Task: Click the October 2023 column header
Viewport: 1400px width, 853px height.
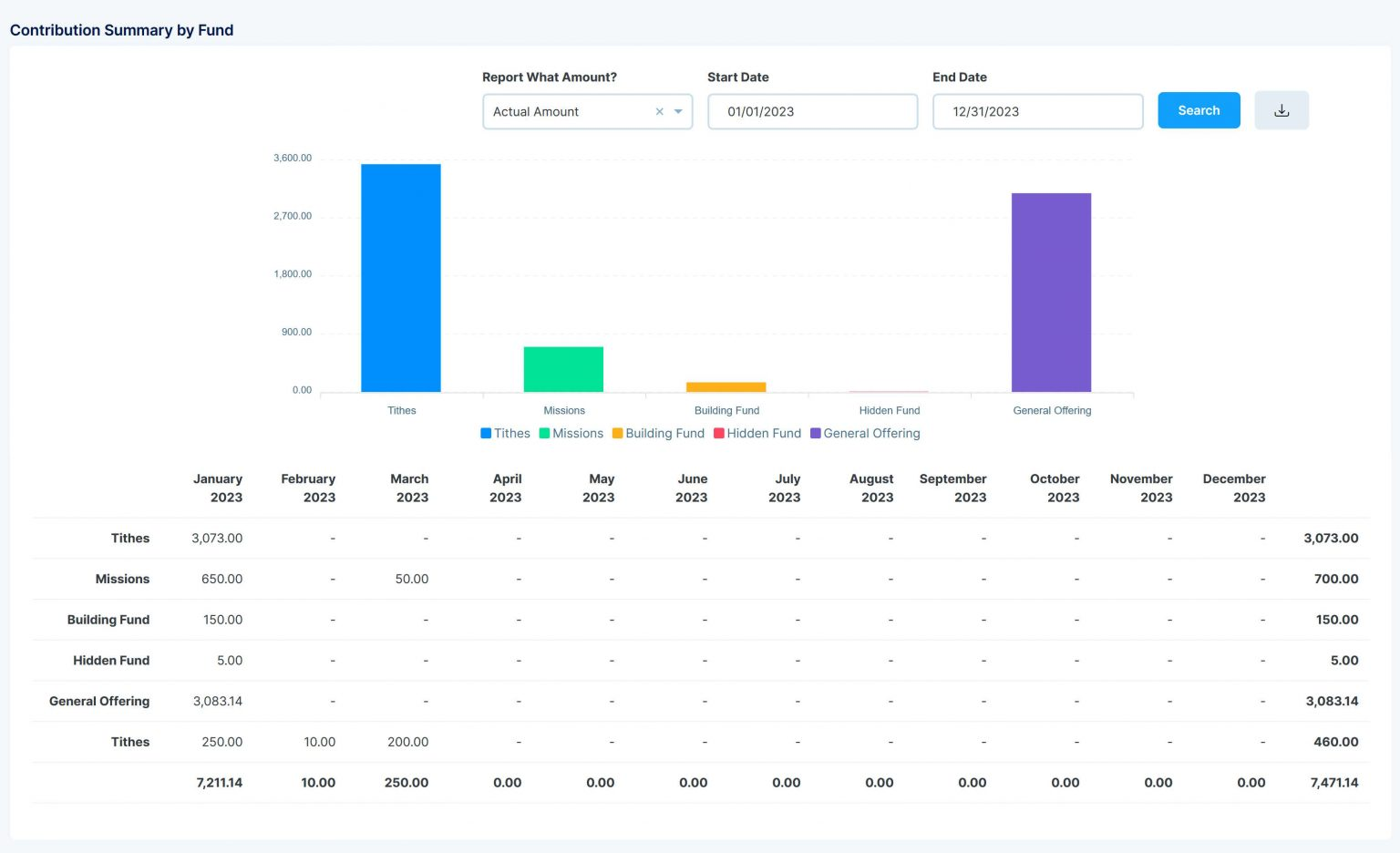Action: [1055, 488]
